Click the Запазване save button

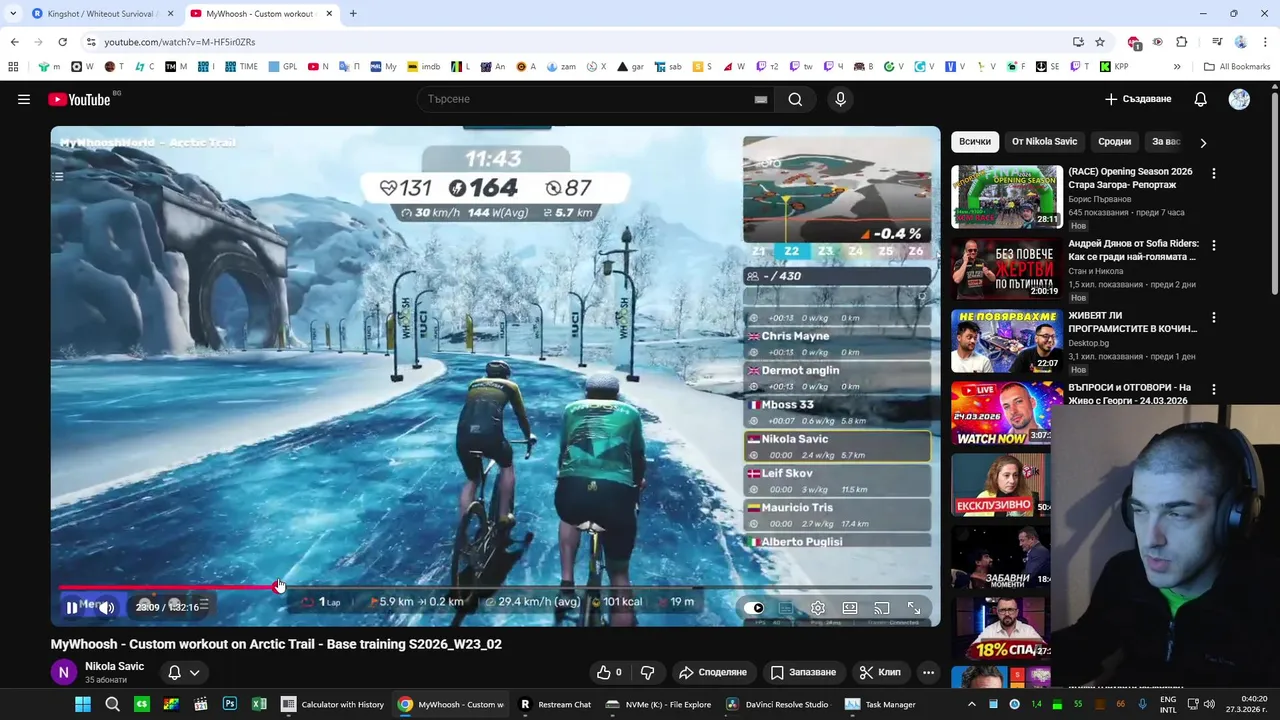click(x=804, y=672)
